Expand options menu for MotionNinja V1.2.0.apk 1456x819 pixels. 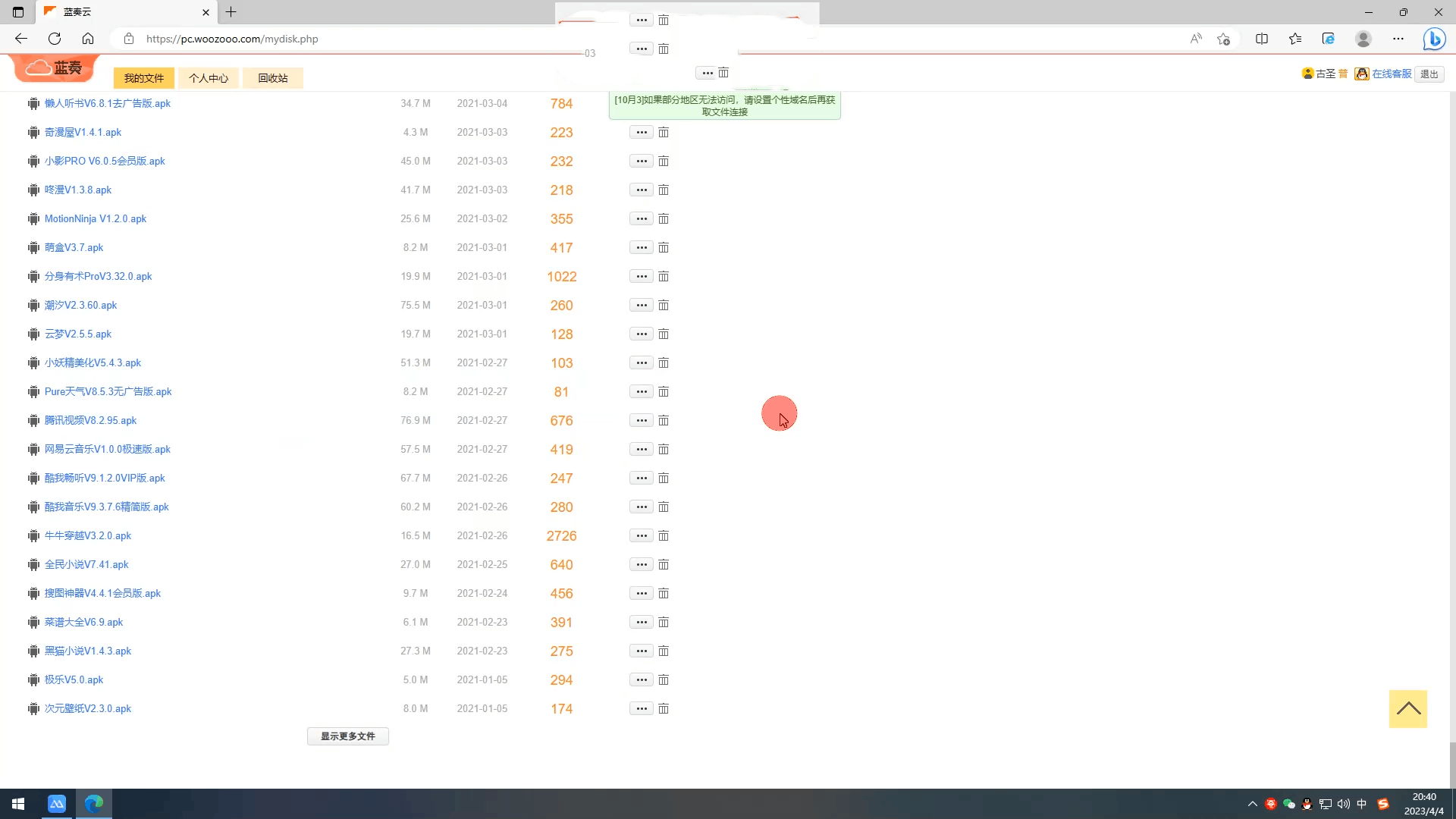pyautogui.click(x=642, y=218)
